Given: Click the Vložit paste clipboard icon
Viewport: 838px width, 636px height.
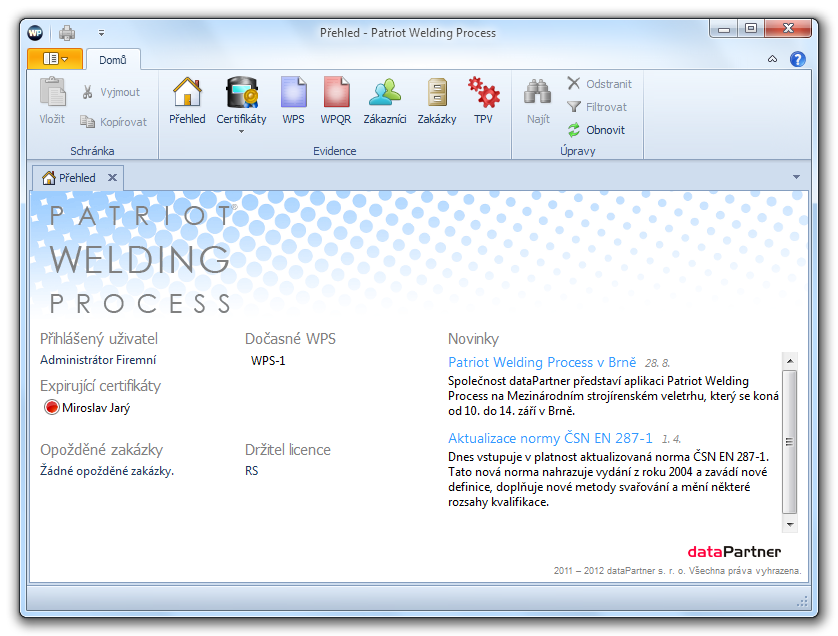Looking at the screenshot, I should point(52,101).
